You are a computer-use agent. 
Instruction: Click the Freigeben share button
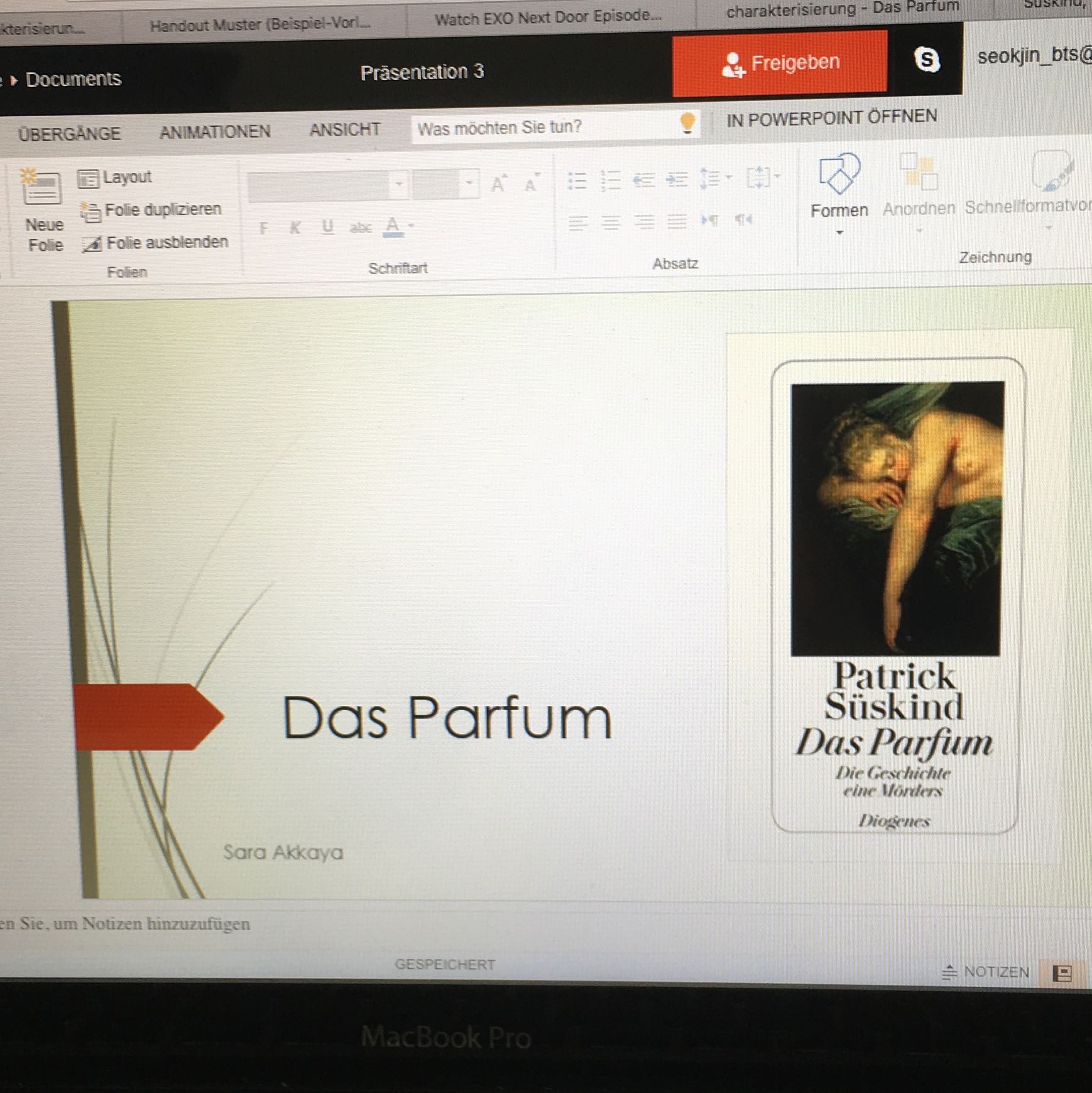(780, 63)
